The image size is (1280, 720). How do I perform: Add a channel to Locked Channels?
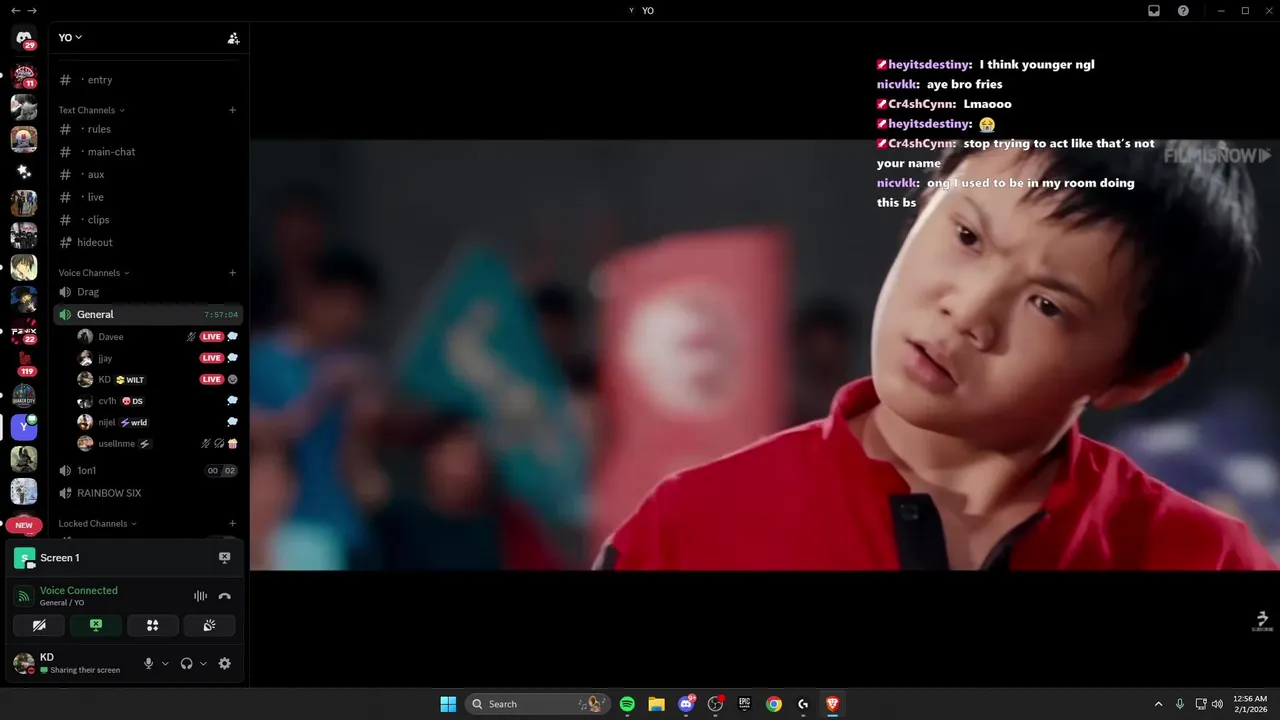232,524
